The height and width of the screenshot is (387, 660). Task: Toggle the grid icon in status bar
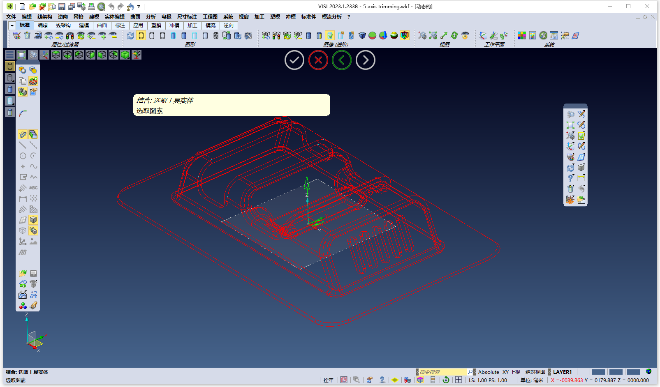[x=458, y=380]
